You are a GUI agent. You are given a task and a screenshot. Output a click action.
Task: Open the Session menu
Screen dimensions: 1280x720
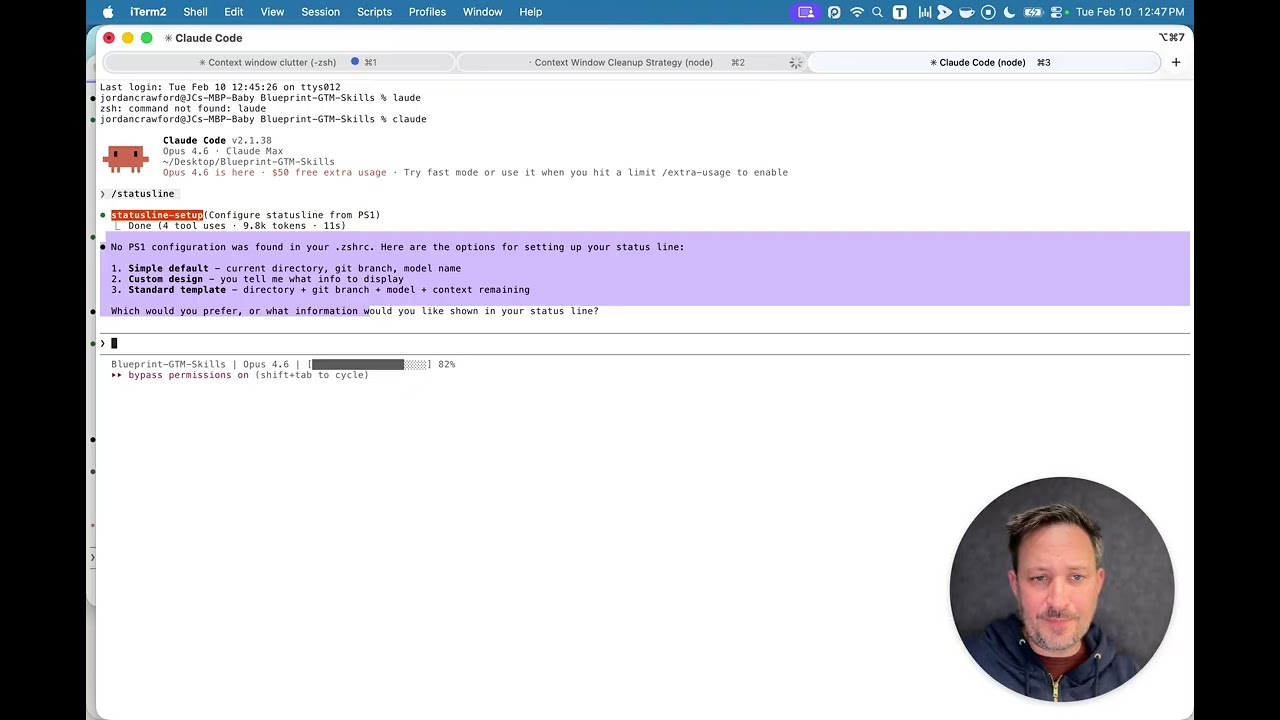(320, 12)
